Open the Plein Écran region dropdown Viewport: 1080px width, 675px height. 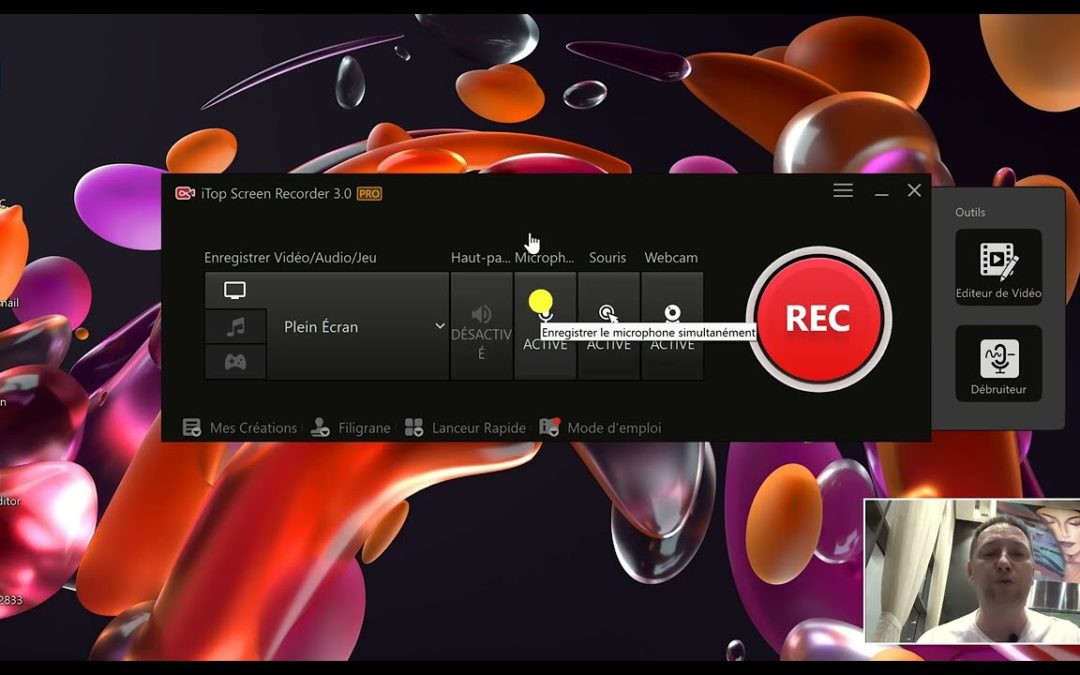click(357, 326)
